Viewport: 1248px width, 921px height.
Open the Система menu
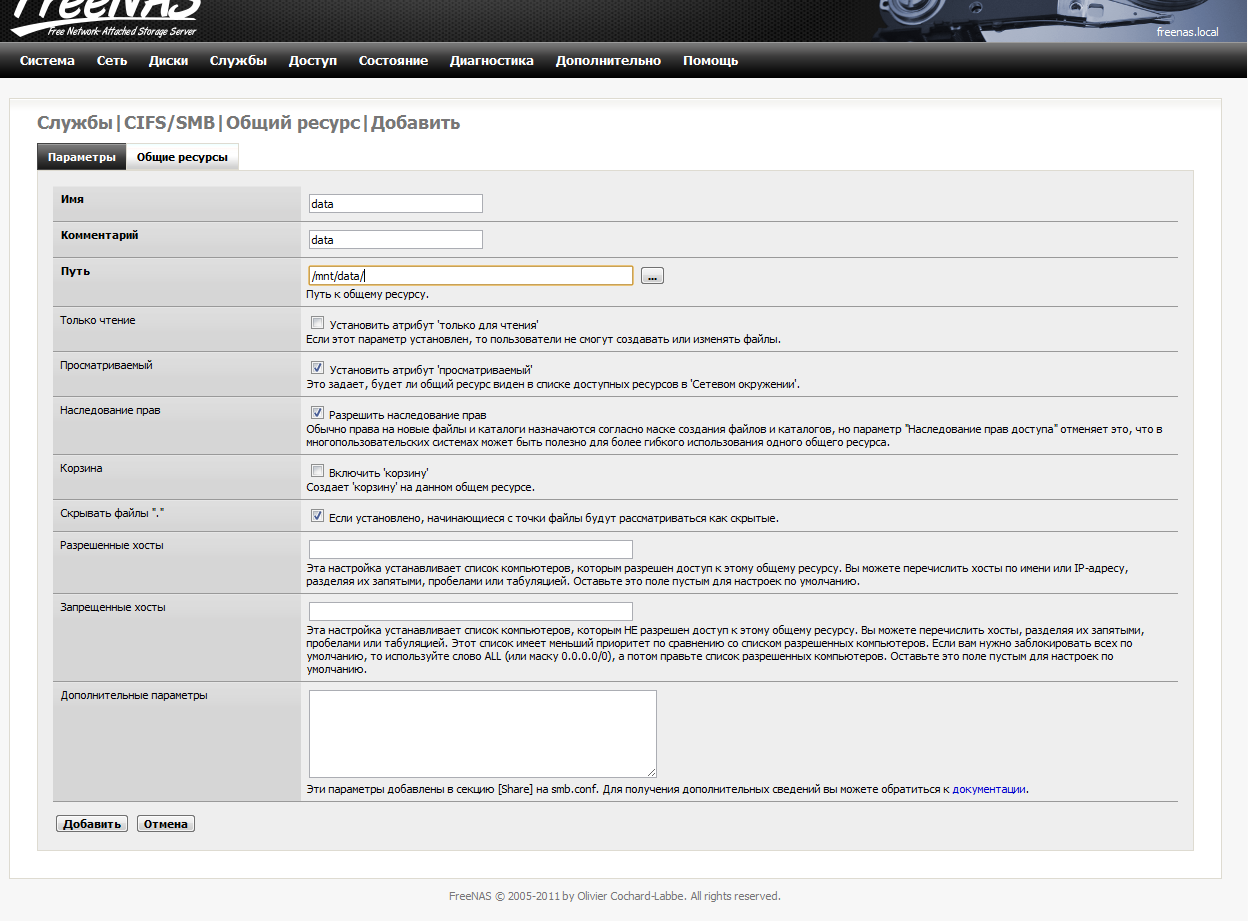[47, 61]
